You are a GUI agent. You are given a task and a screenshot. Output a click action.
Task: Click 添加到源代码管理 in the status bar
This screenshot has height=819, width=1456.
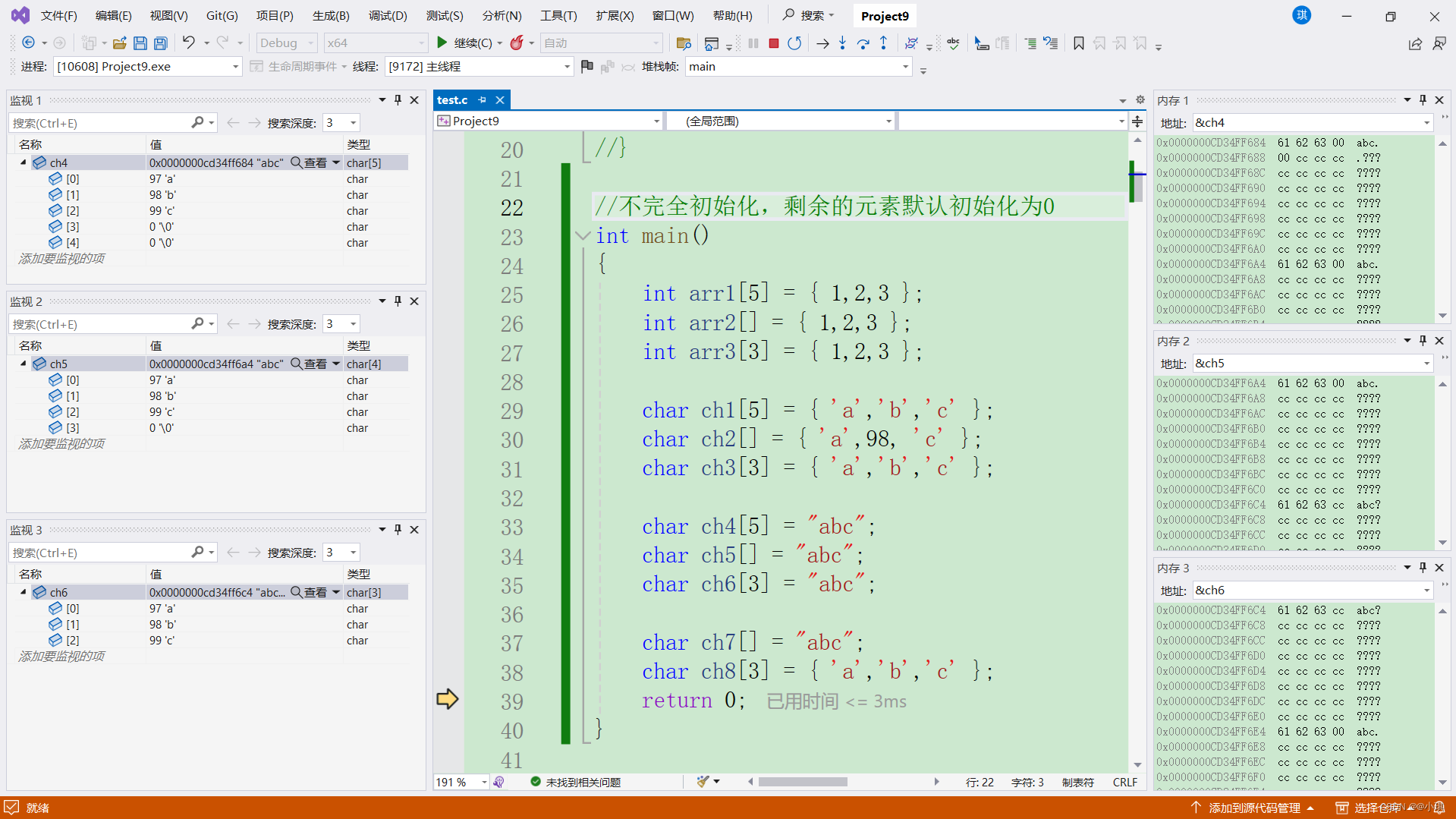coord(1253,808)
